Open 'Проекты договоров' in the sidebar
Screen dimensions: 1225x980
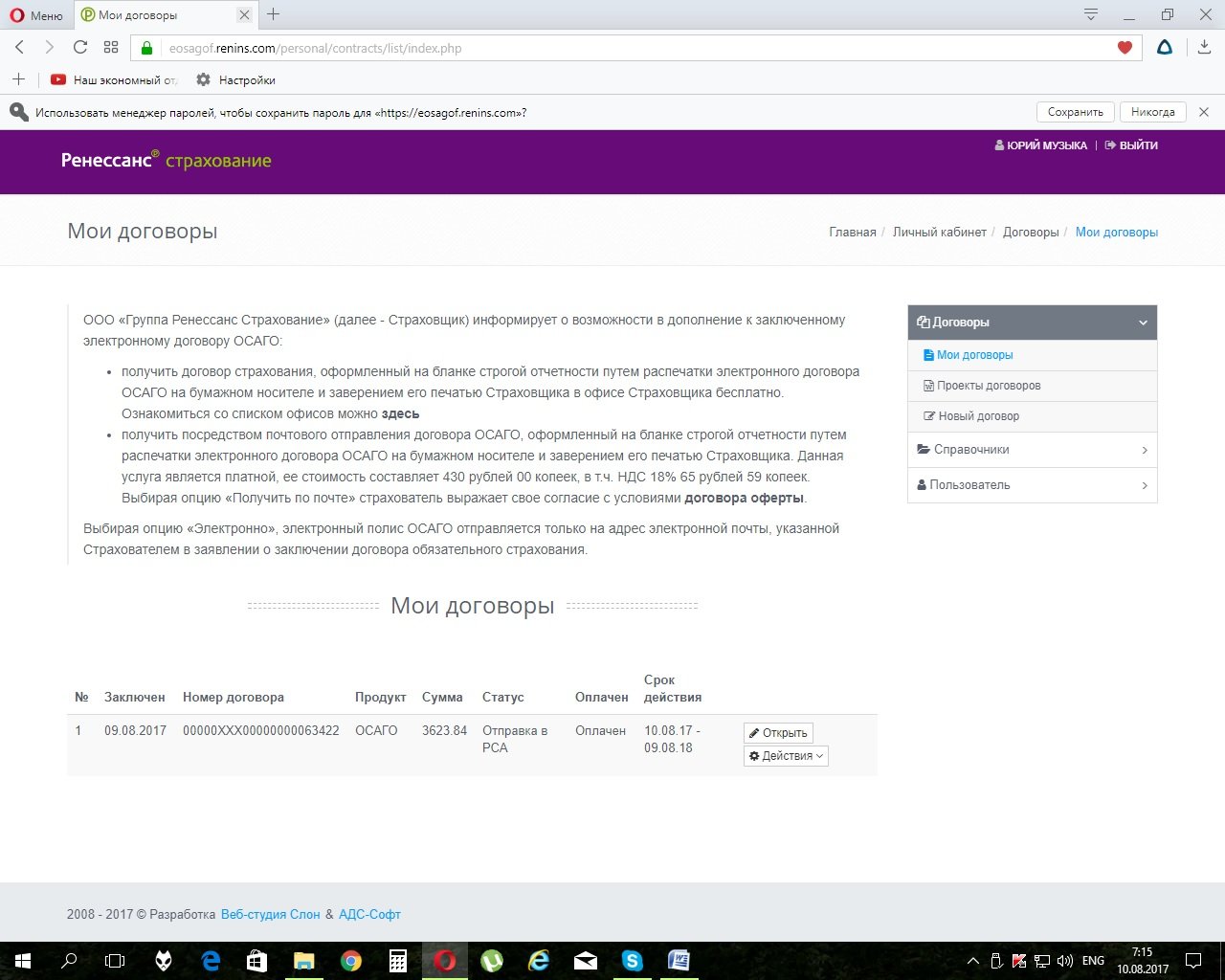click(1032, 386)
